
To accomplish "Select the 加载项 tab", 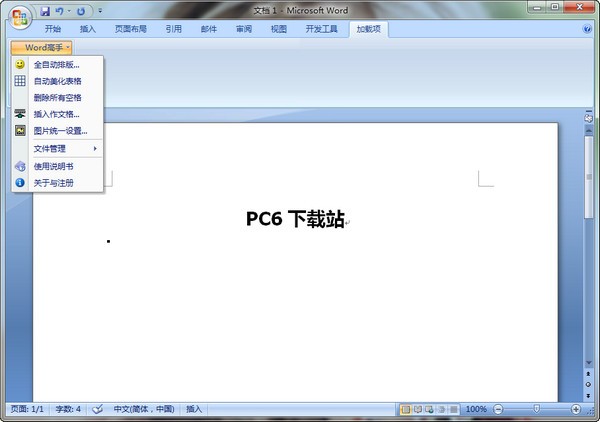I will point(368,29).
